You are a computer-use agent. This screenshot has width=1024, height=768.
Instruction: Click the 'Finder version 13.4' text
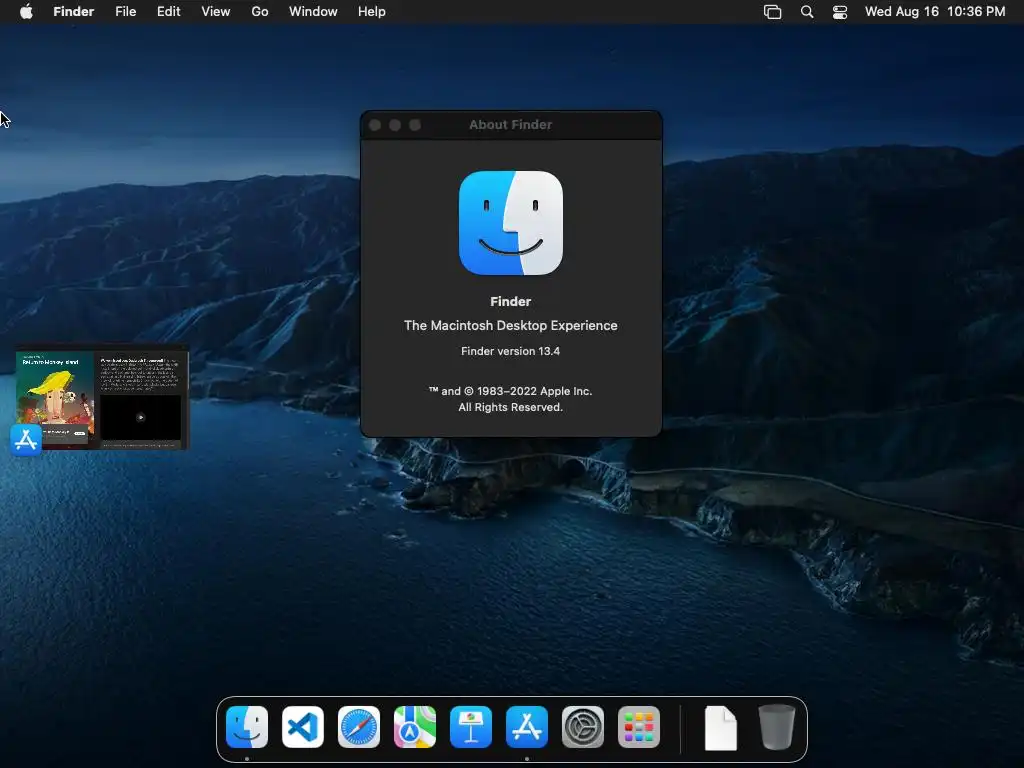(x=511, y=351)
